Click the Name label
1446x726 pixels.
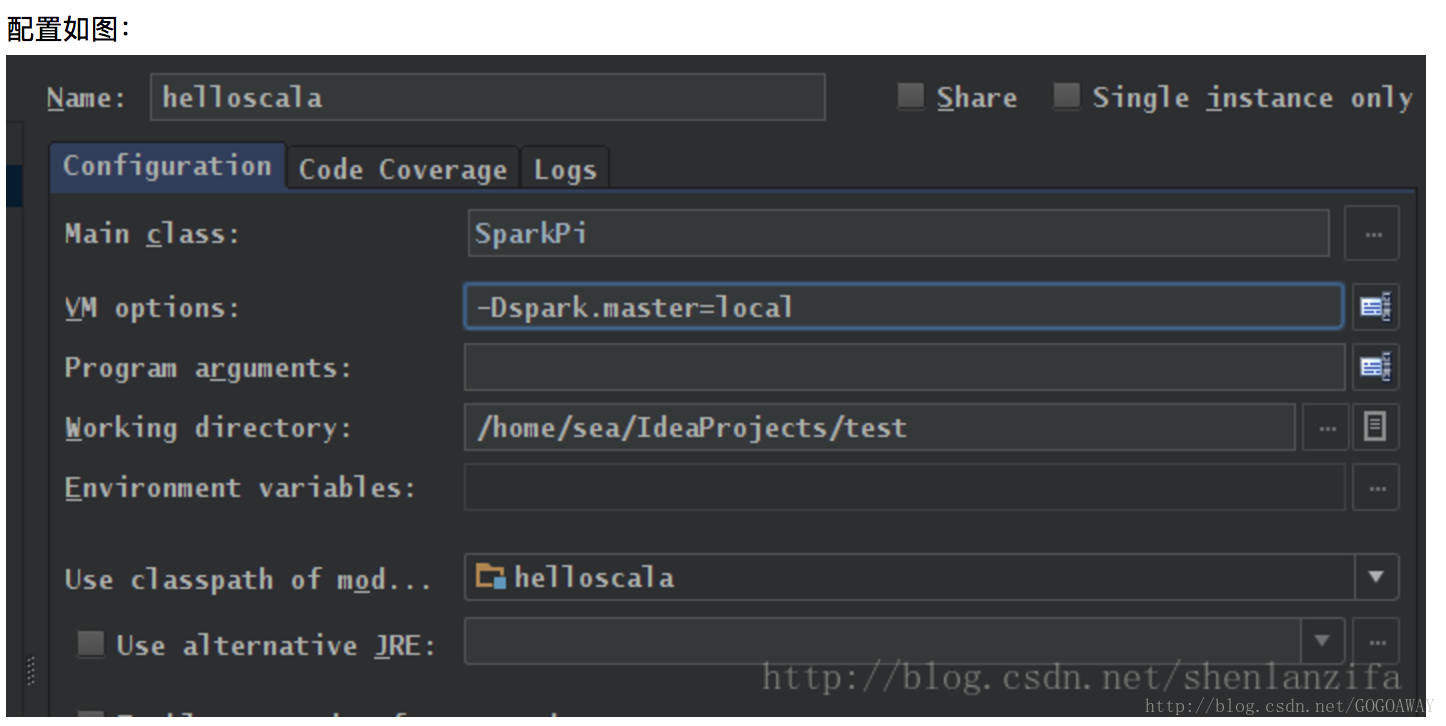[86, 98]
